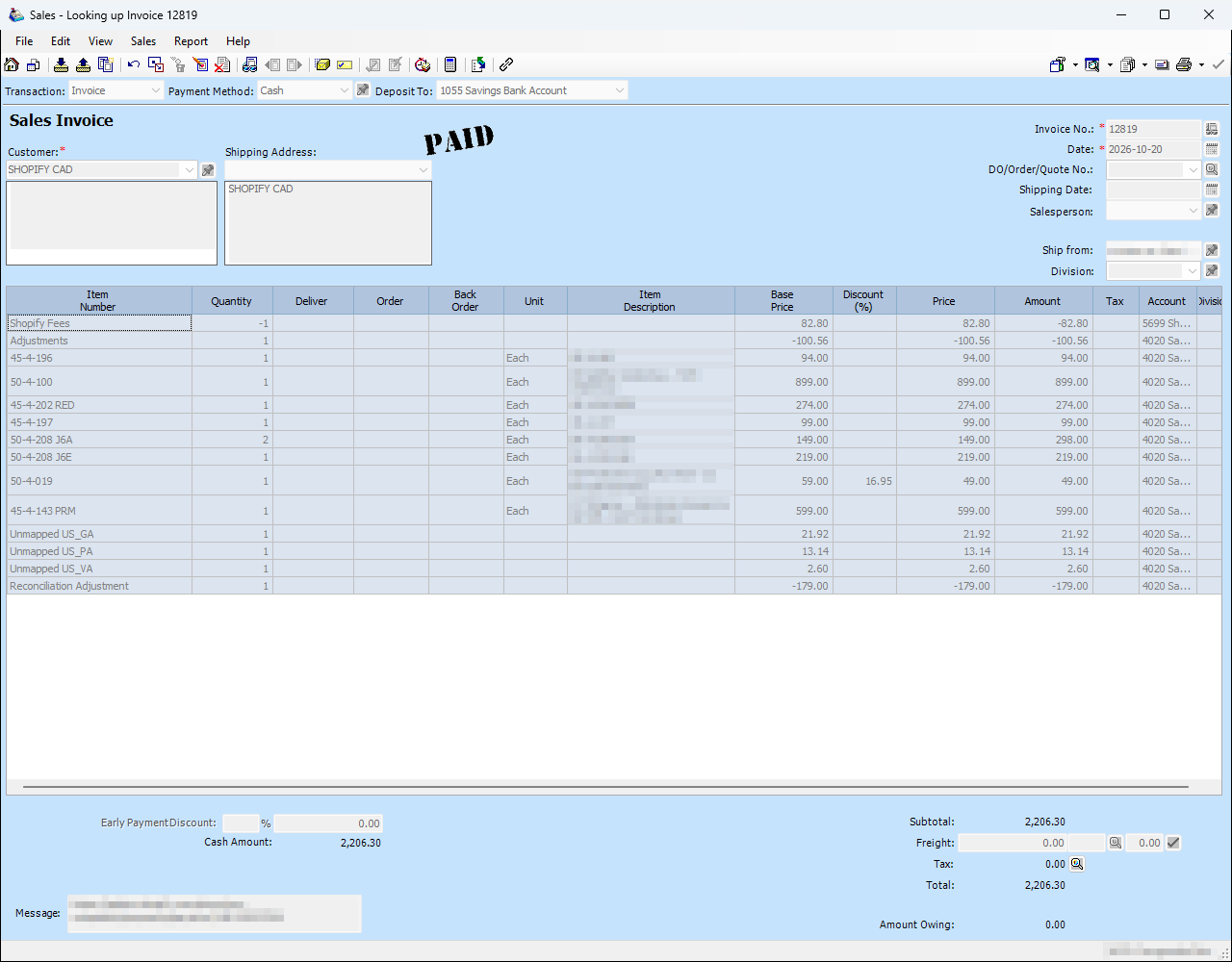Open the File menu

24,41
